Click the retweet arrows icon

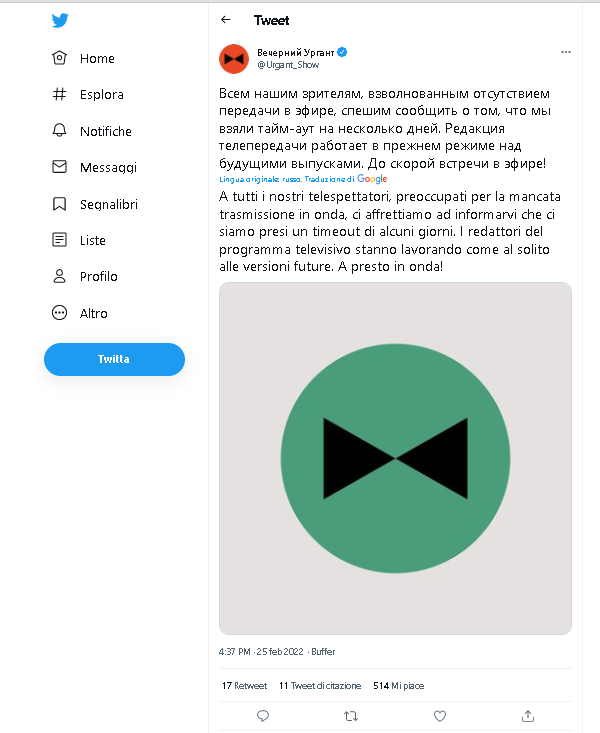point(351,716)
